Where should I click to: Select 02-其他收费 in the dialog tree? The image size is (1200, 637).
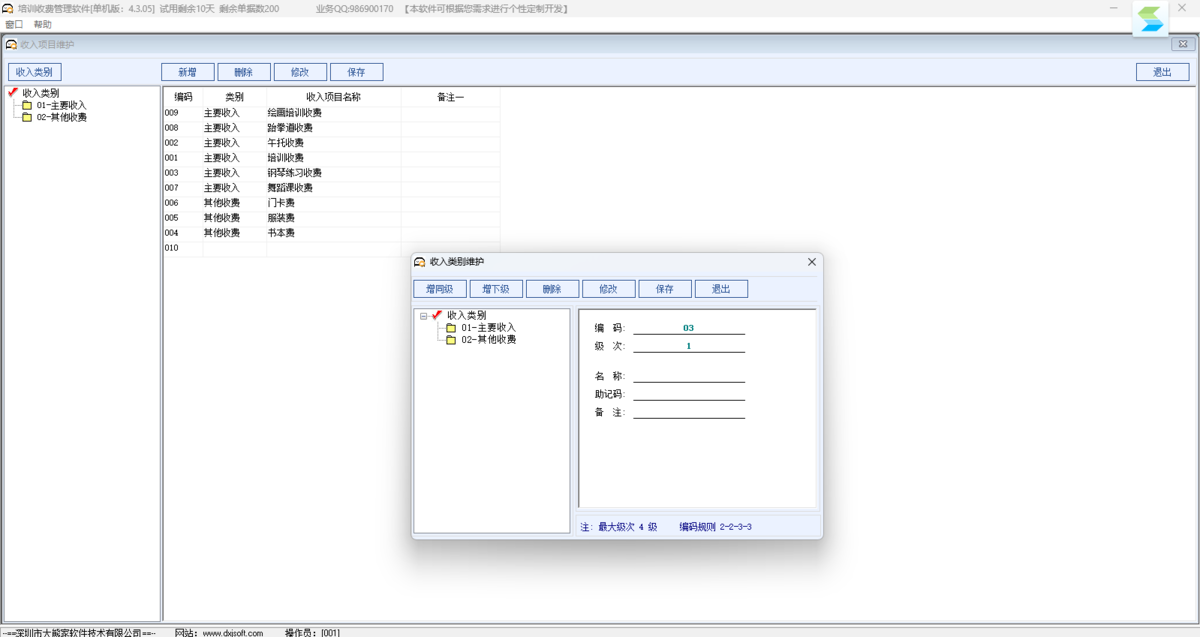488,340
